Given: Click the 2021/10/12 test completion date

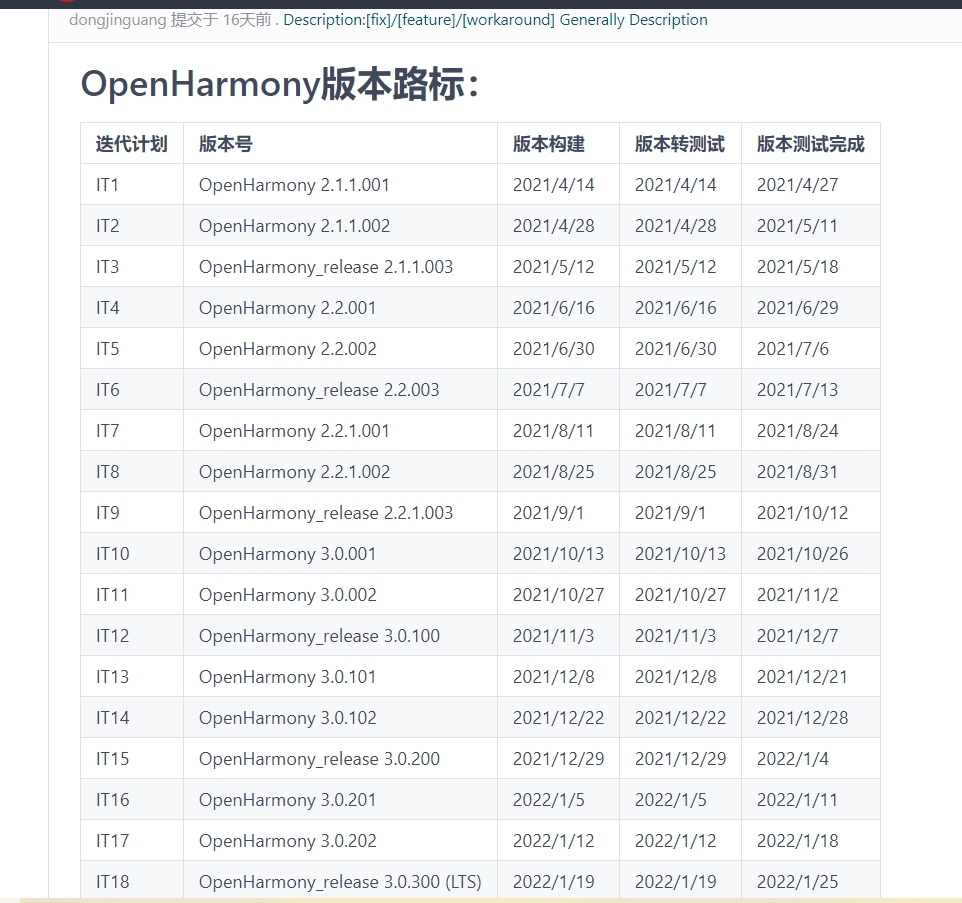Looking at the screenshot, I should coord(802,513).
